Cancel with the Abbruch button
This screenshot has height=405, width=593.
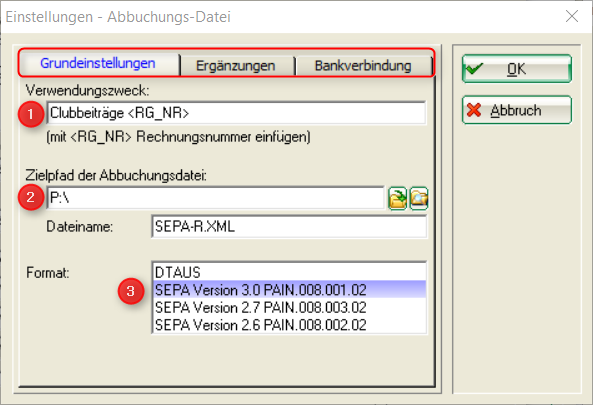[517, 110]
